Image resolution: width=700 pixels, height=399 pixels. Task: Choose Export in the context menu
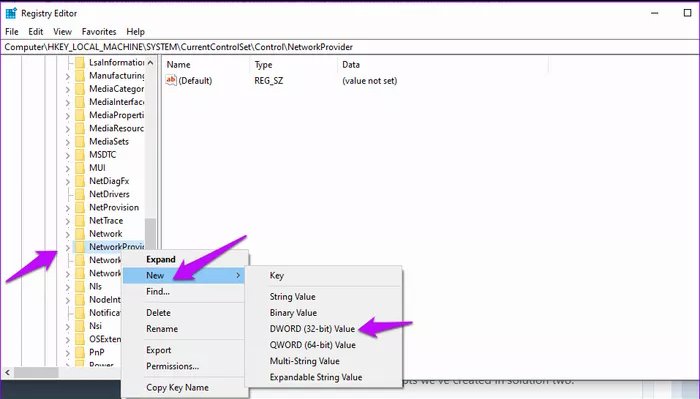point(184,350)
